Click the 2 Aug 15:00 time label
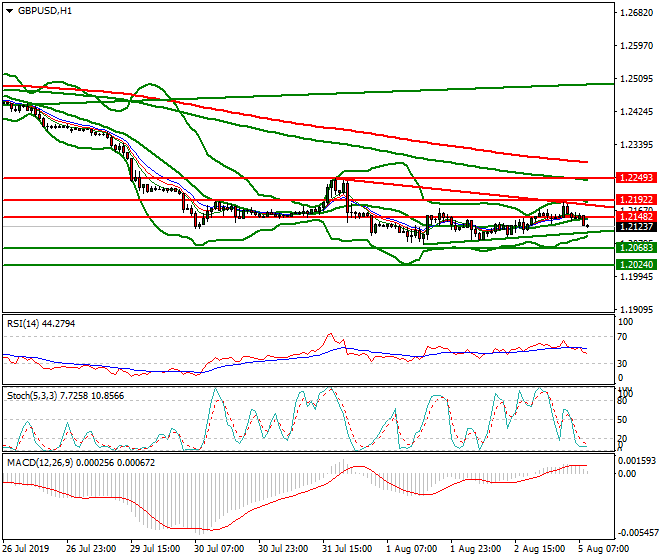The width and height of the screenshot is (660, 560). pyautogui.click(x=540, y=549)
